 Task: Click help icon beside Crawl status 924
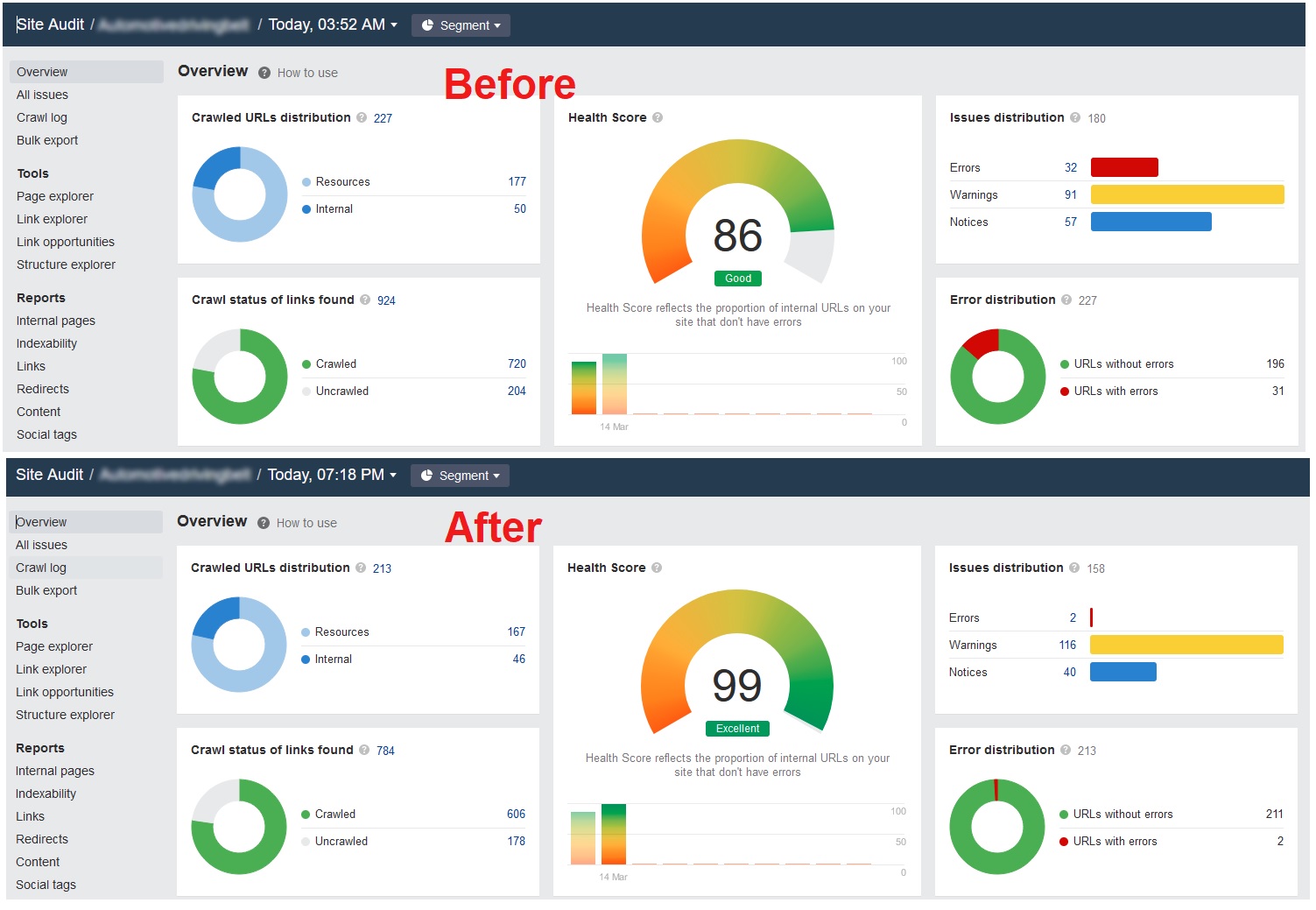coord(365,300)
